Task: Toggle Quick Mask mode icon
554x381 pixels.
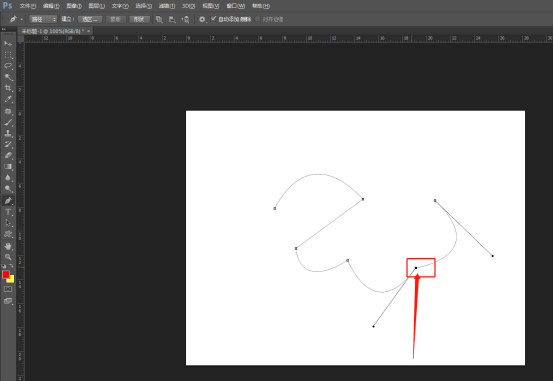Action: (x=8, y=289)
